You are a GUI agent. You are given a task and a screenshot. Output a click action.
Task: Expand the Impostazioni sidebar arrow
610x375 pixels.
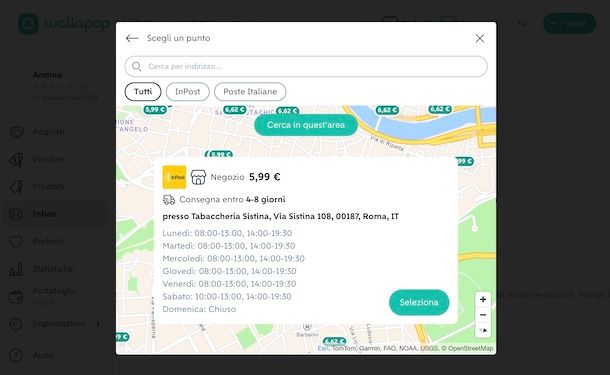pyautogui.click(x=98, y=324)
